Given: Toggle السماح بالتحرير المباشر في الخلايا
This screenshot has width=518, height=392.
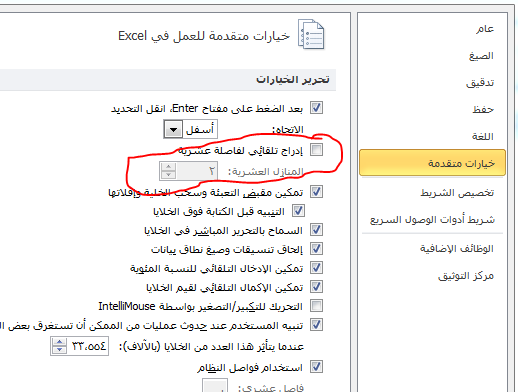Looking at the screenshot, I should pos(316,230).
